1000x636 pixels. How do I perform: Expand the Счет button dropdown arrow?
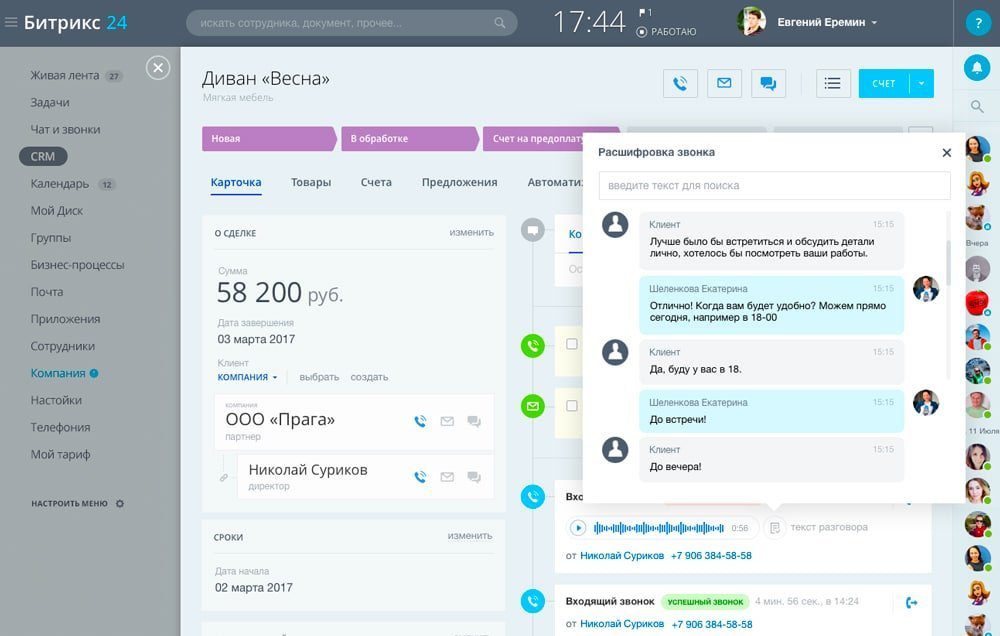921,84
